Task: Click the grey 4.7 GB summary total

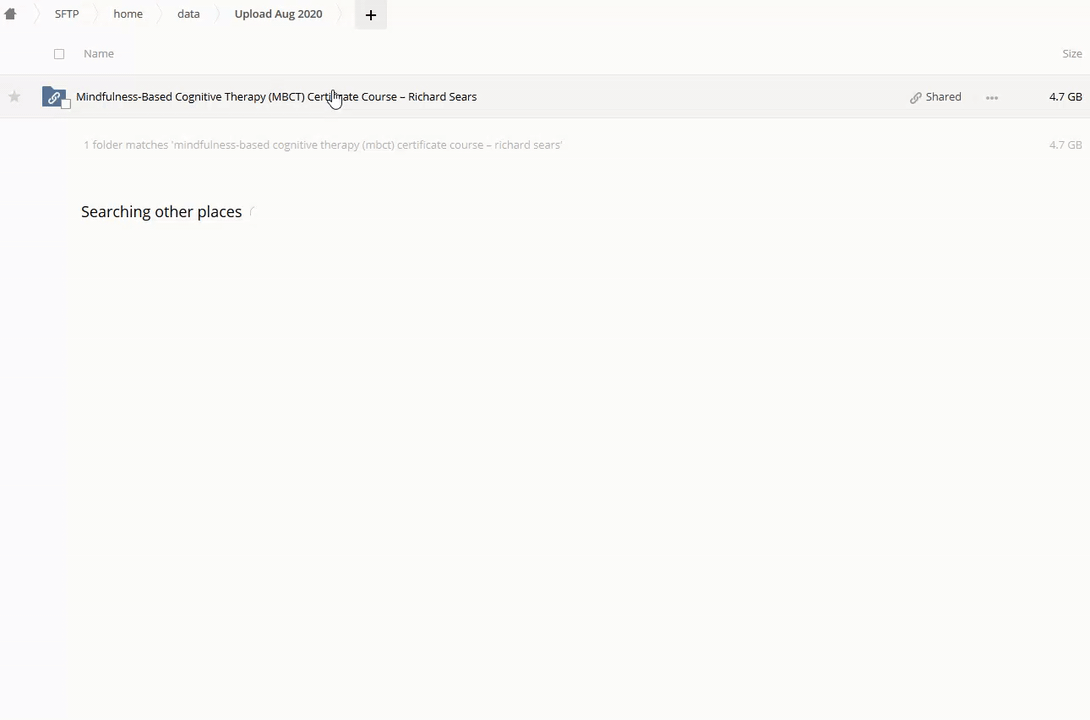Action: pos(1065,145)
